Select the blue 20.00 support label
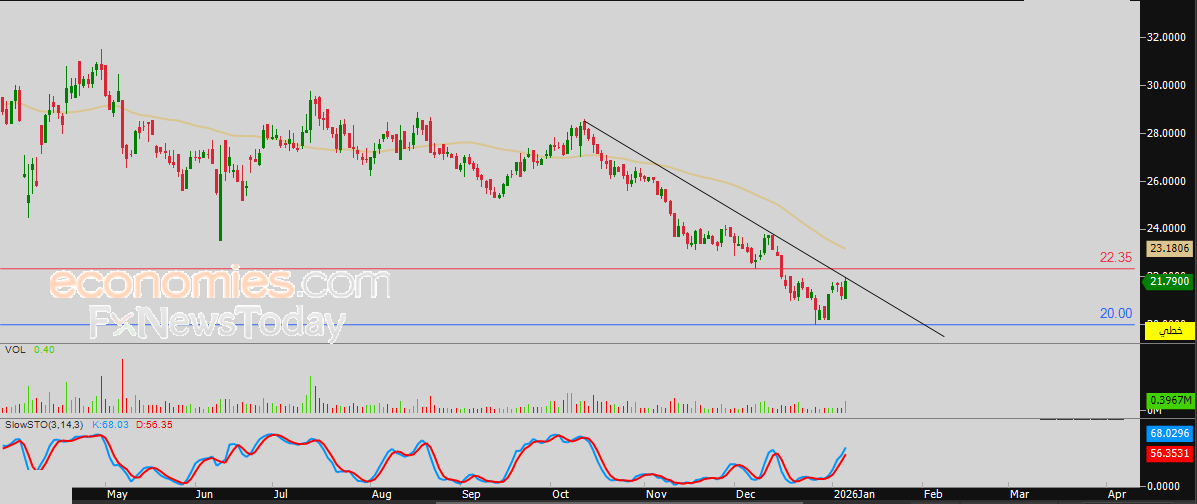This screenshot has height=504, width=1197. (x=1115, y=314)
